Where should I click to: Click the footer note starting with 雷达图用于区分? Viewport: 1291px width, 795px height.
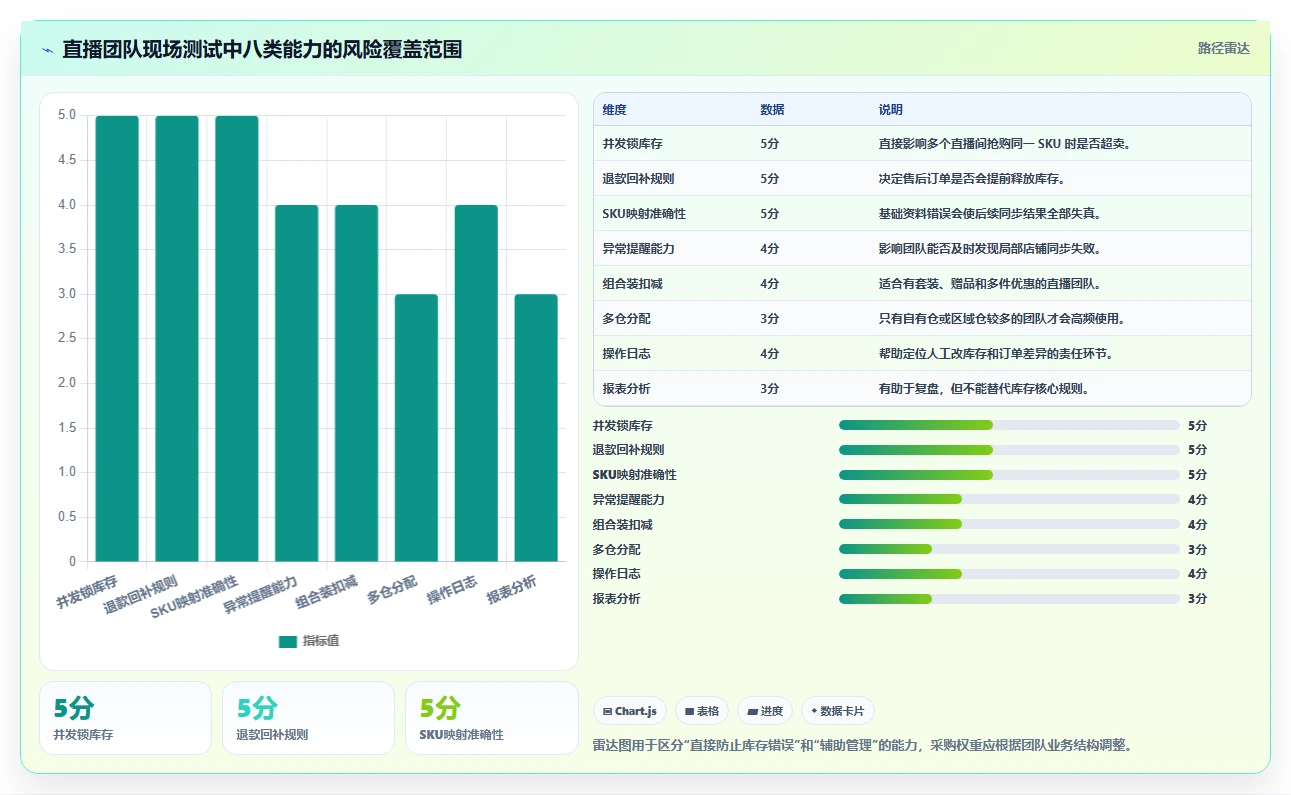pos(862,745)
